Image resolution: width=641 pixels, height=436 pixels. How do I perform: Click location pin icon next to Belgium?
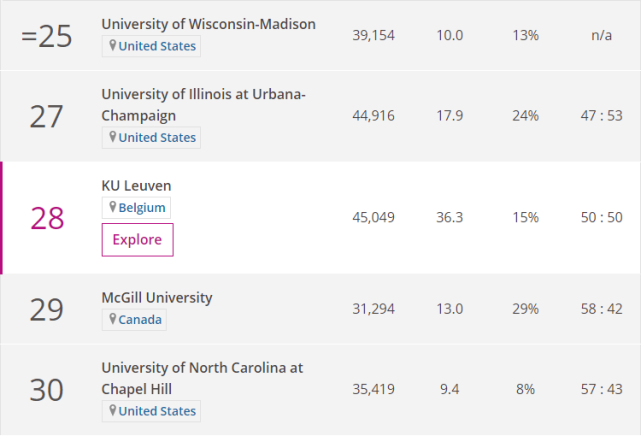click(x=113, y=207)
